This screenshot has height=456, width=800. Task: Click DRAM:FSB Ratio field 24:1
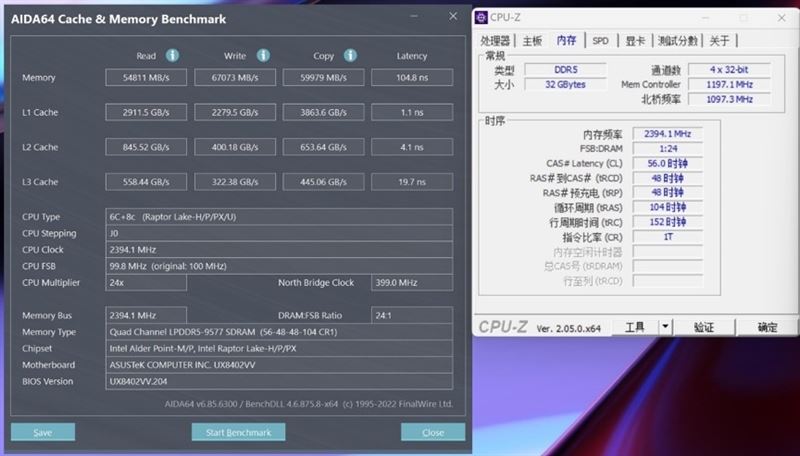(412, 315)
